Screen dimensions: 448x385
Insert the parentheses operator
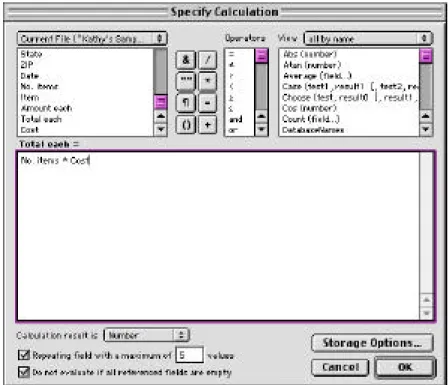186,125
